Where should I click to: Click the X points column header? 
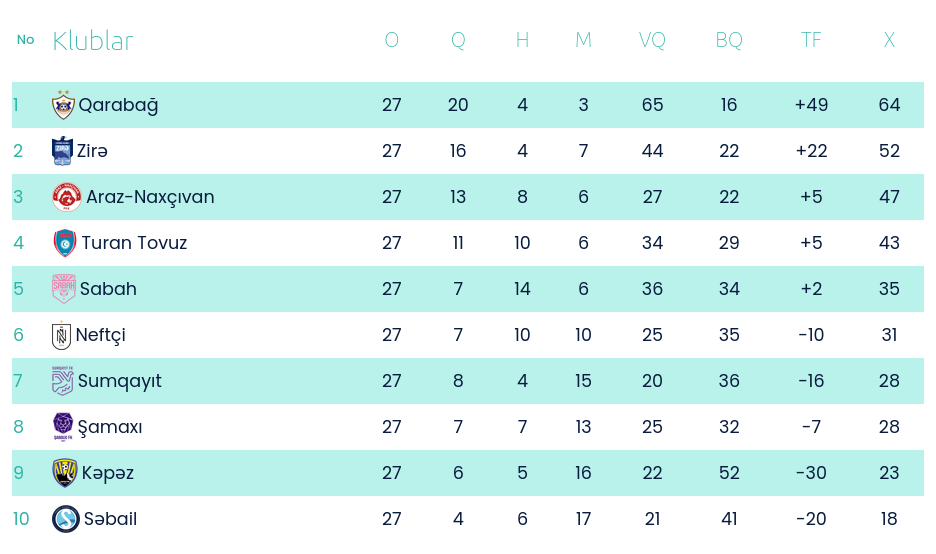tap(889, 41)
